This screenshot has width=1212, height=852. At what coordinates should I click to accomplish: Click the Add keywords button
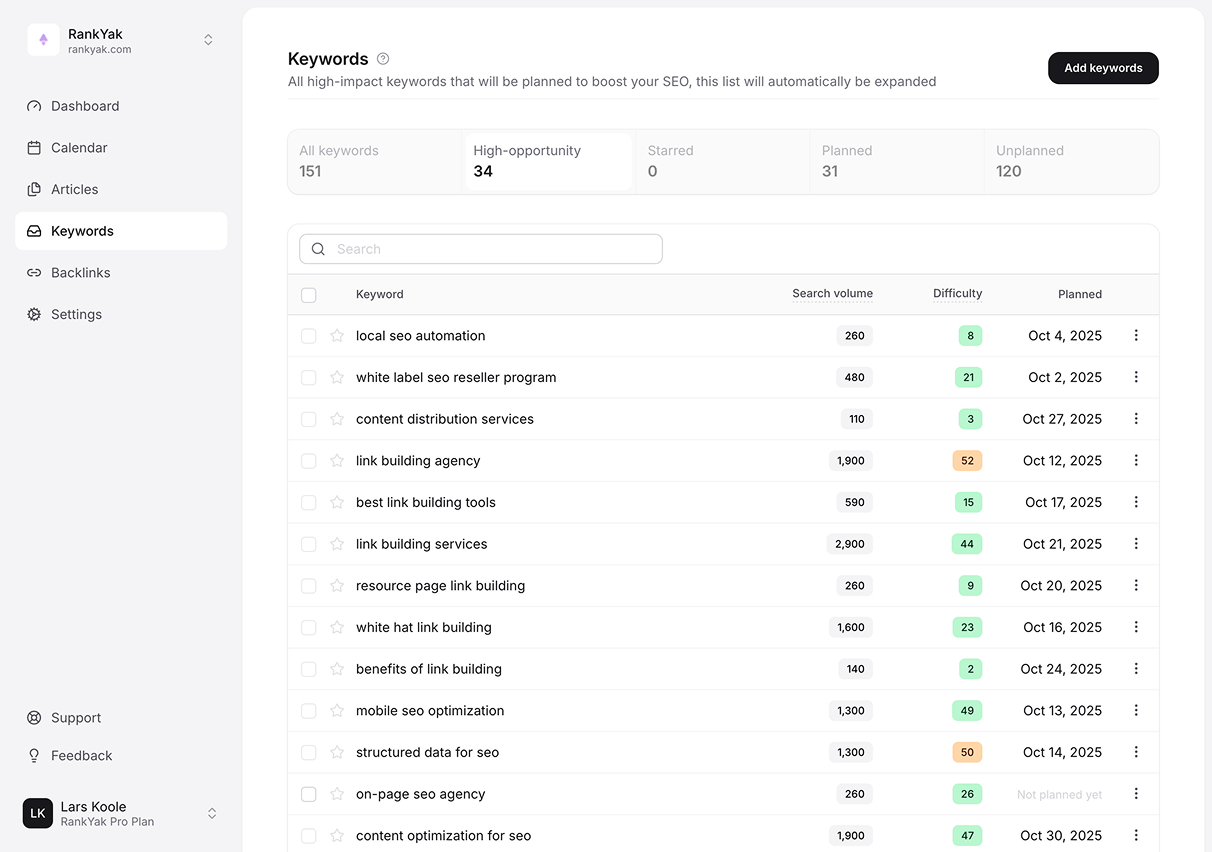tap(1103, 68)
